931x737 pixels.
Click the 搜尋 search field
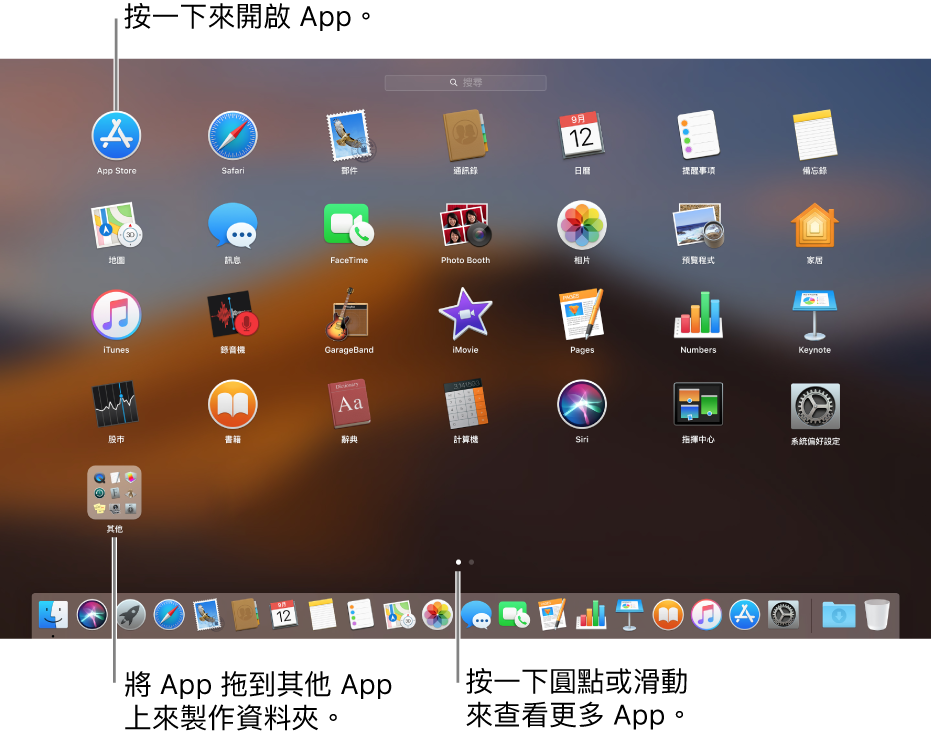466,83
